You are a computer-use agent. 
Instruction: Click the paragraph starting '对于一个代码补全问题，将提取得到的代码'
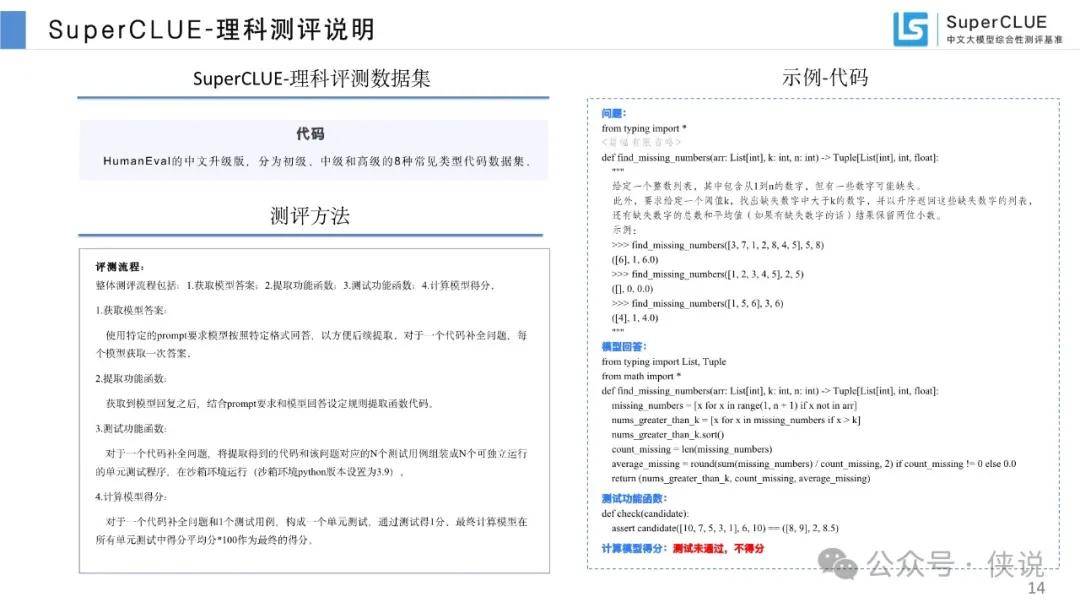311,463
